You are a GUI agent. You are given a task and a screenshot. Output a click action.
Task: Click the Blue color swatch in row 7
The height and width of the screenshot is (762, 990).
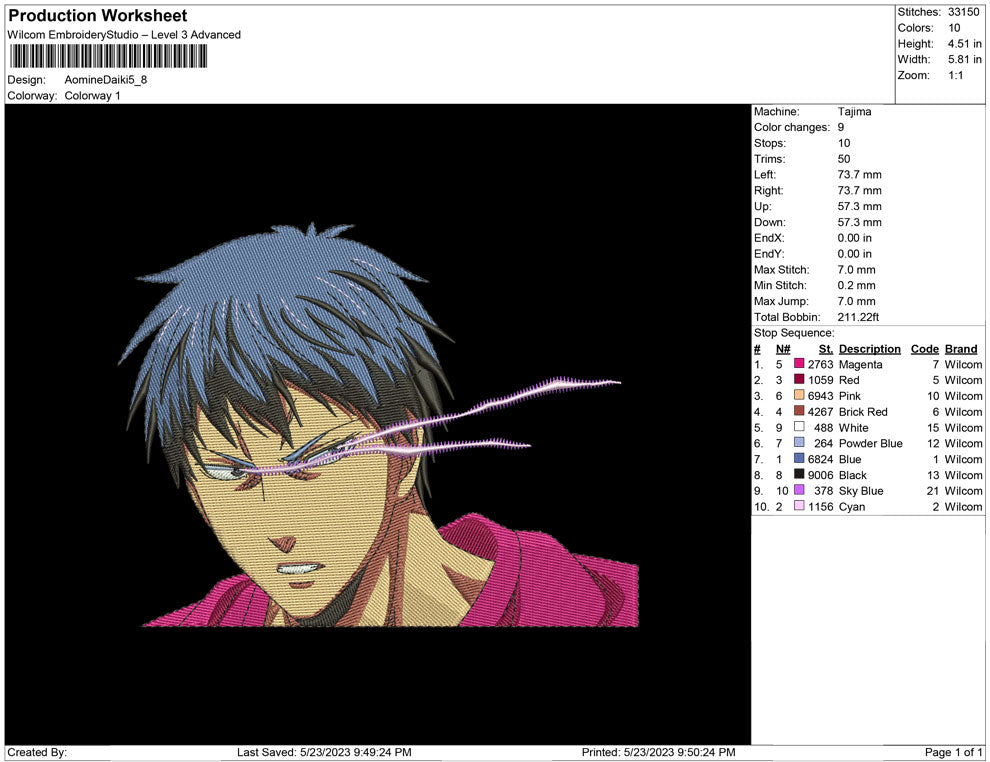click(799, 458)
